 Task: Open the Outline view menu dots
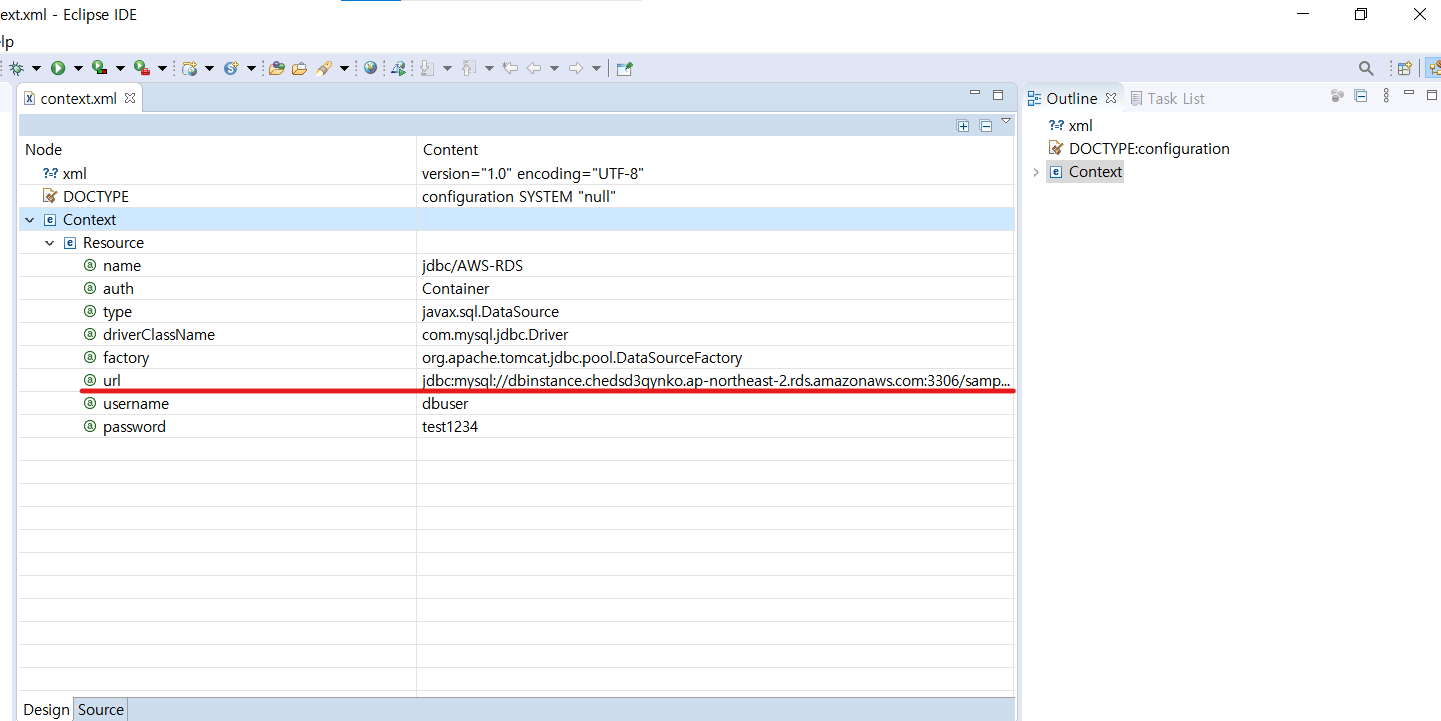pos(1386,96)
